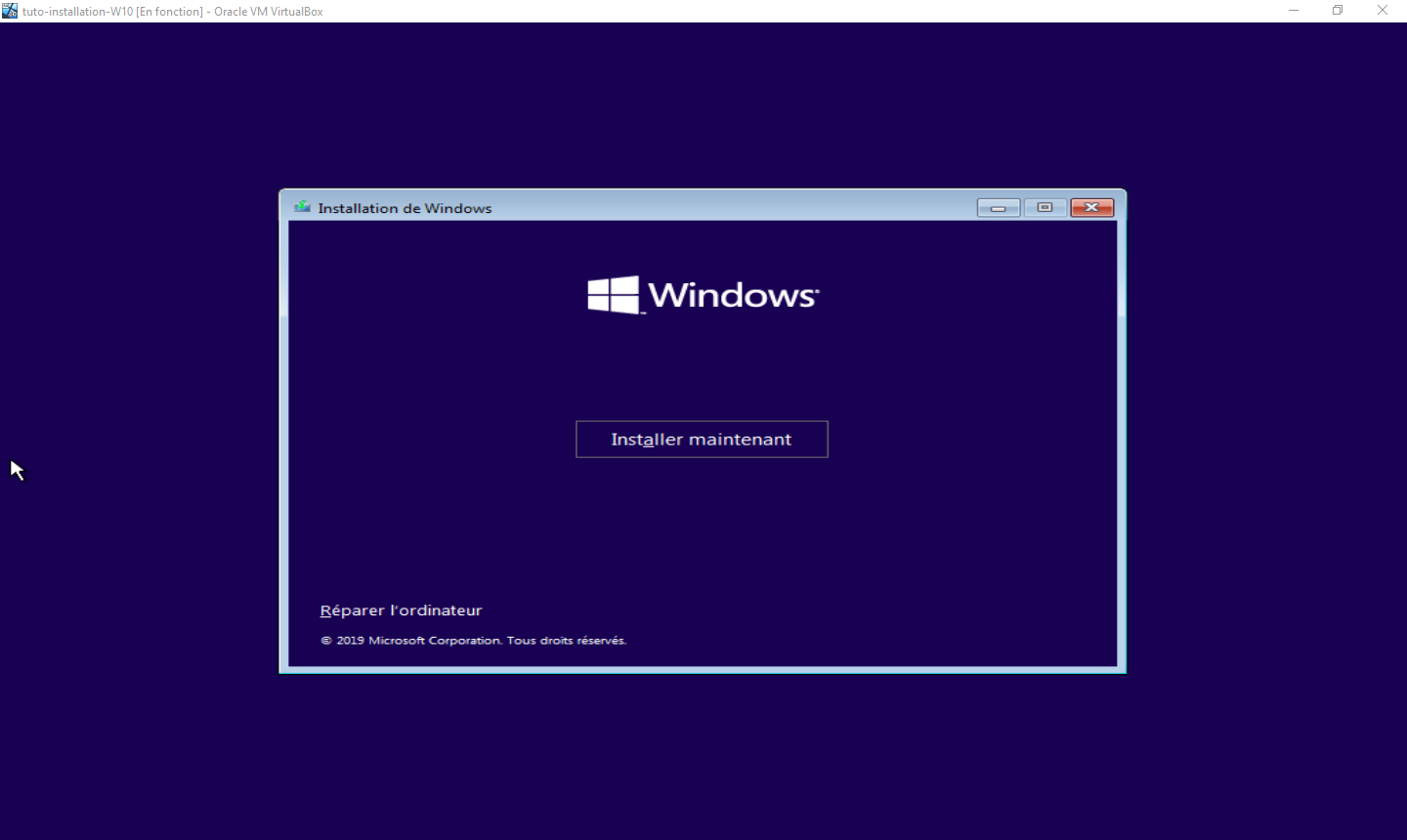Restore the Installation de Windows dialog size

pyautogui.click(x=1045, y=207)
